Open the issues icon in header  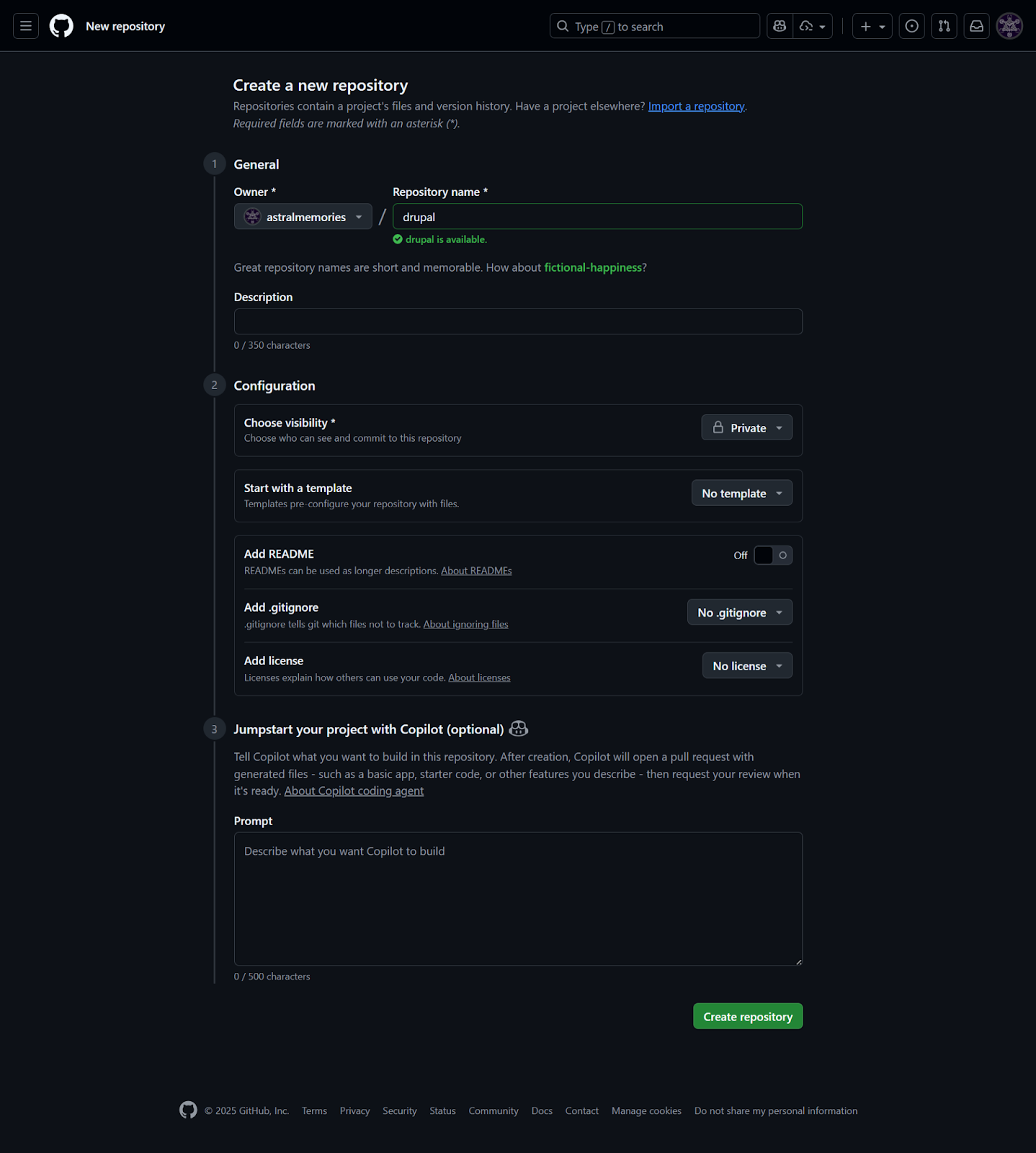[x=911, y=27]
